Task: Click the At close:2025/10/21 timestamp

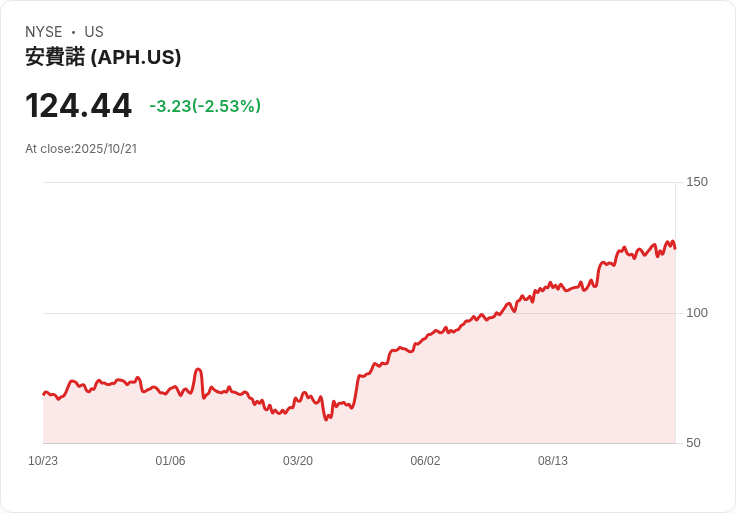Action: click(x=81, y=149)
